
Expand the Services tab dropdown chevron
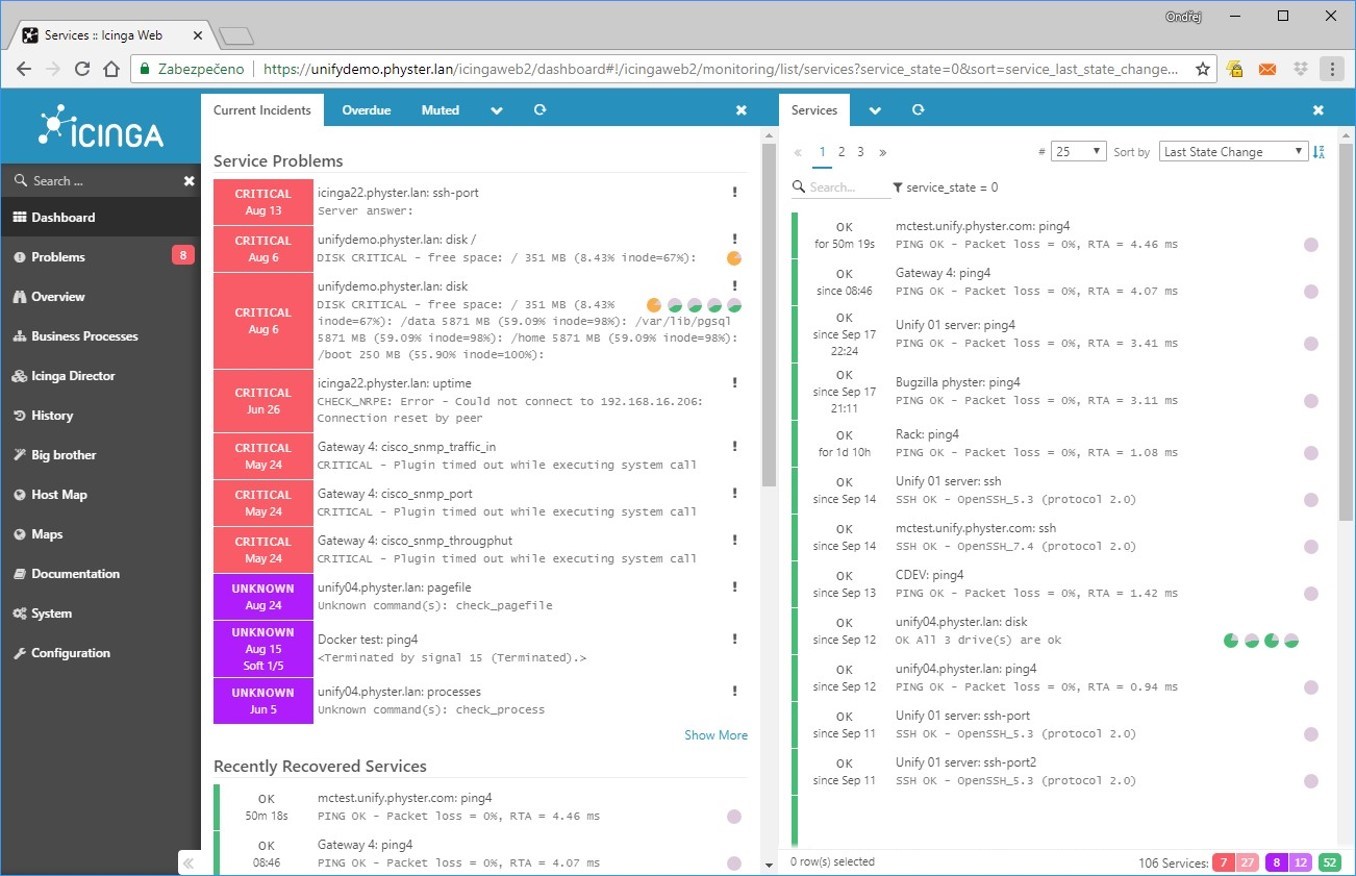[875, 110]
